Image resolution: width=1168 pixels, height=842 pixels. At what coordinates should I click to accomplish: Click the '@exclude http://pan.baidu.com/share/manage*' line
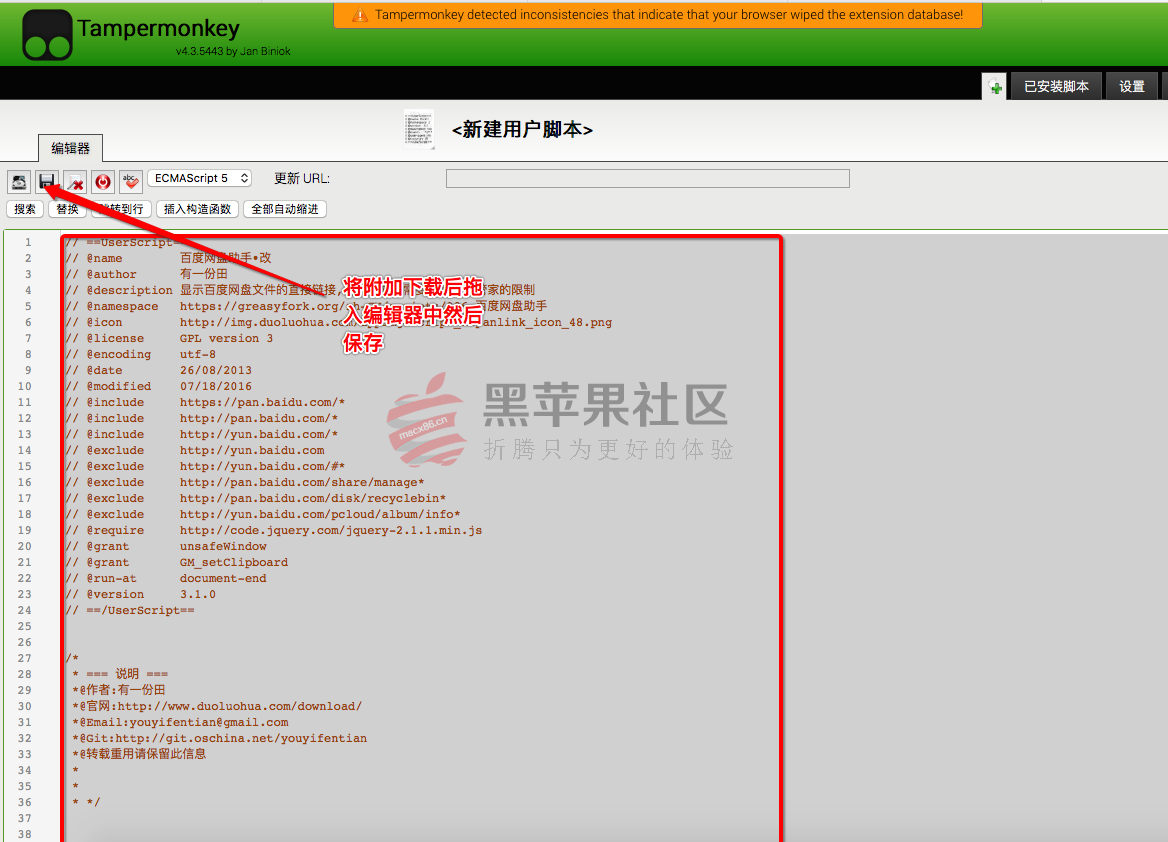pos(244,483)
